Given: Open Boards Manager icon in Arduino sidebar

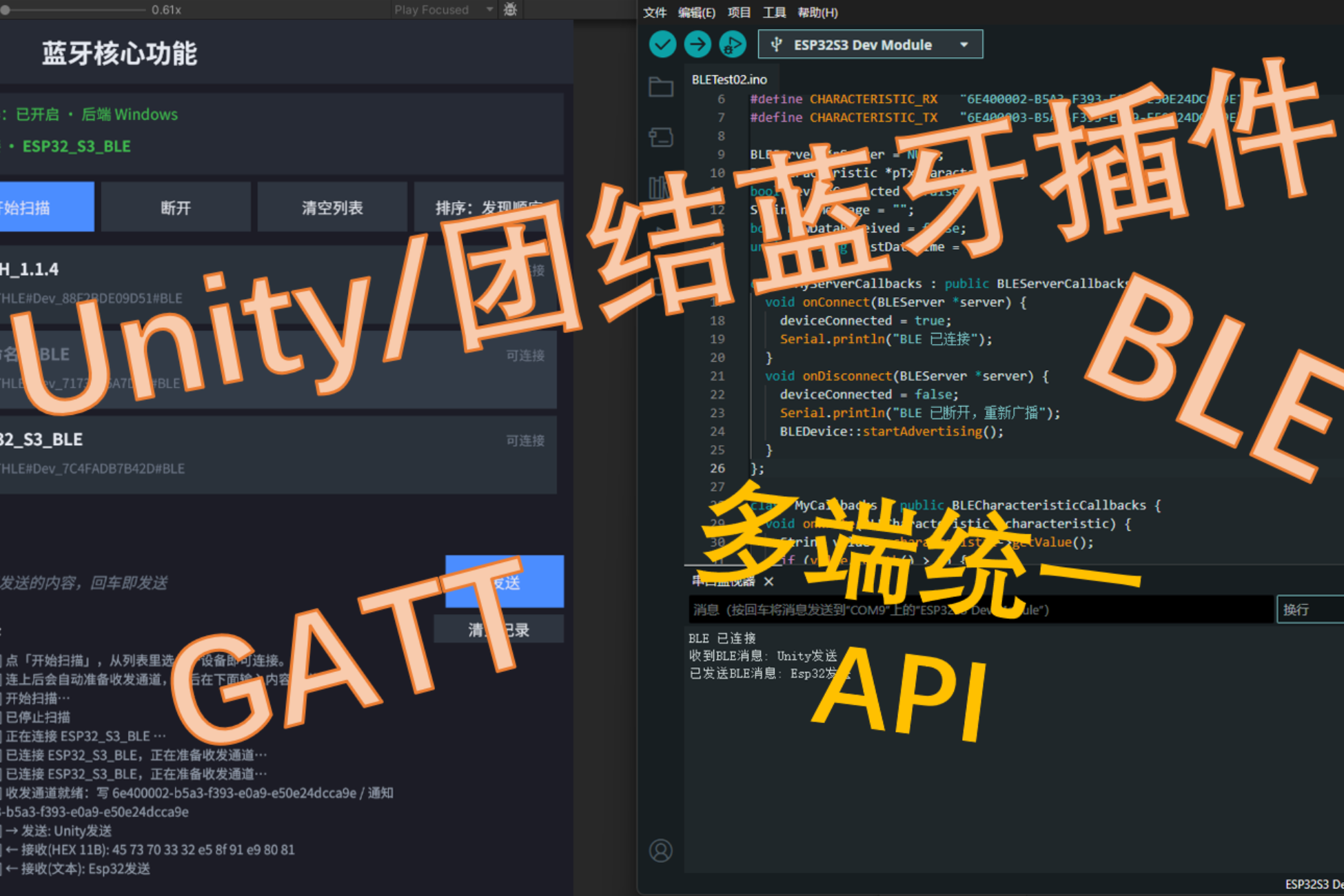Looking at the screenshot, I should (x=661, y=137).
